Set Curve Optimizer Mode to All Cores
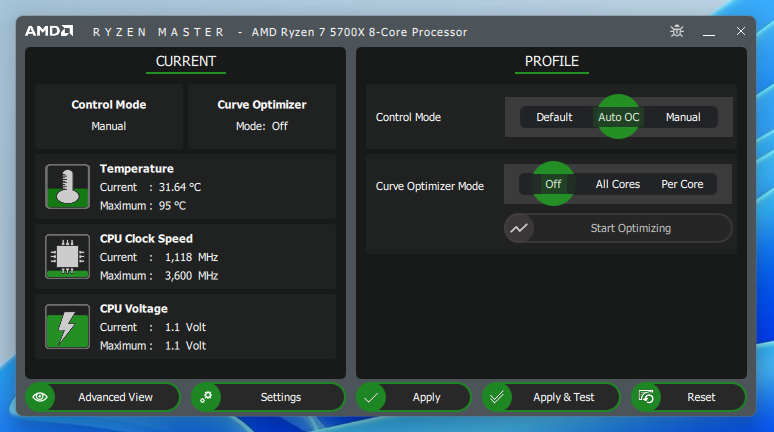Screen dimensions: 774x432 click(x=618, y=184)
